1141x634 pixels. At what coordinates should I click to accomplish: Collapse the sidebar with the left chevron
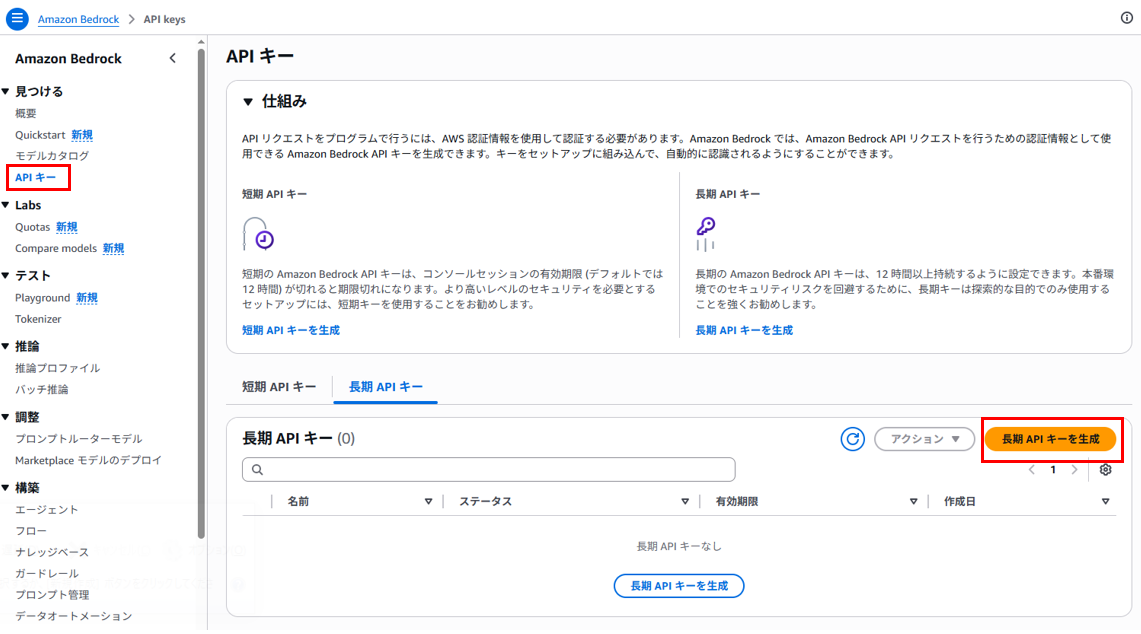coord(172,58)
